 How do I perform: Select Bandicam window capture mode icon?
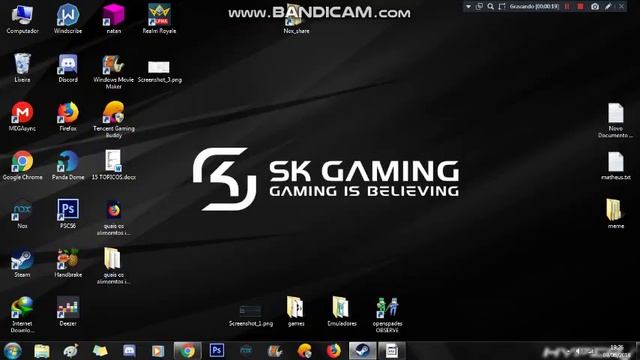point(479,7)
